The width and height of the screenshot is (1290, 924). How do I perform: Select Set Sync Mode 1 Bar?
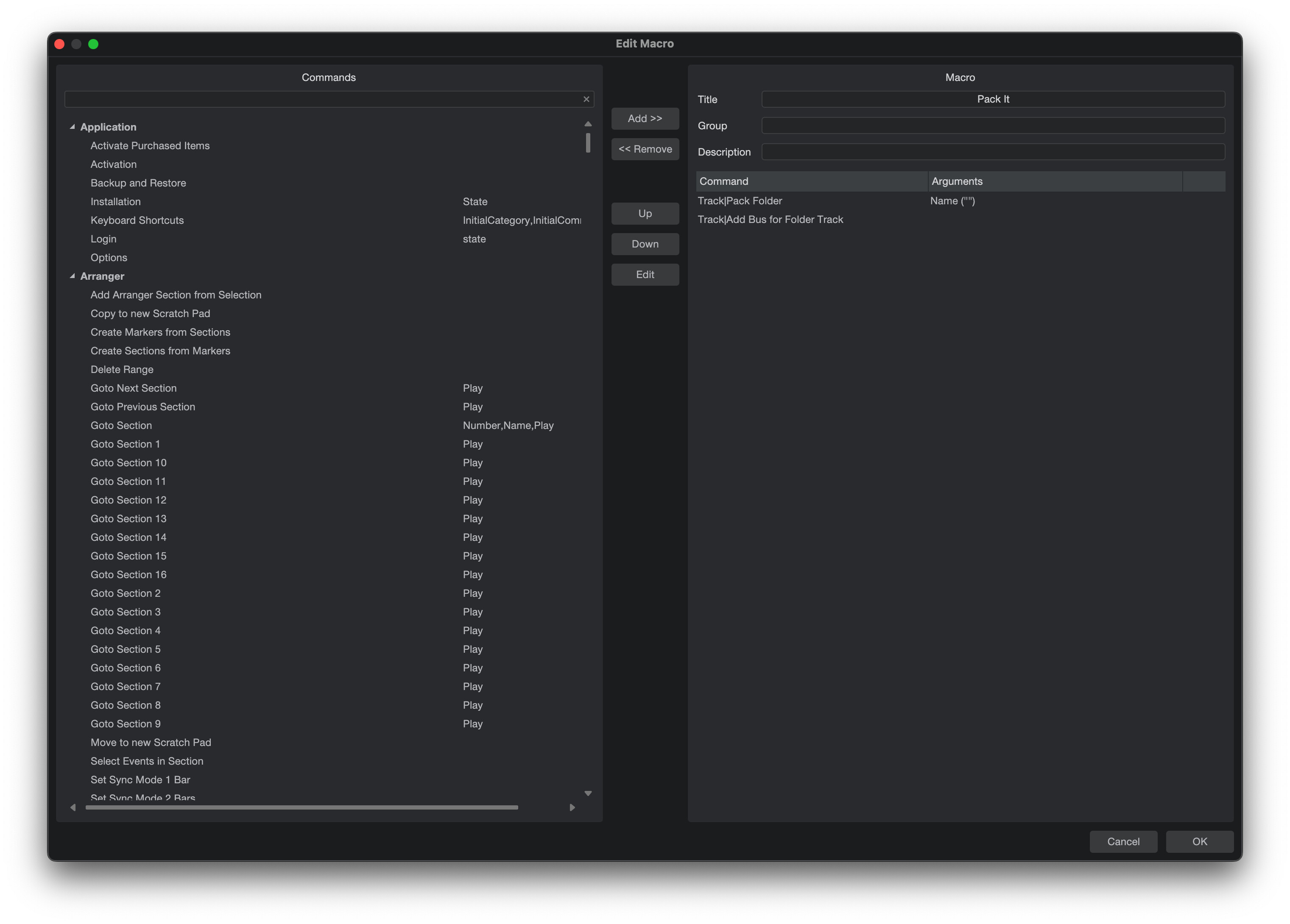point(140,780)
